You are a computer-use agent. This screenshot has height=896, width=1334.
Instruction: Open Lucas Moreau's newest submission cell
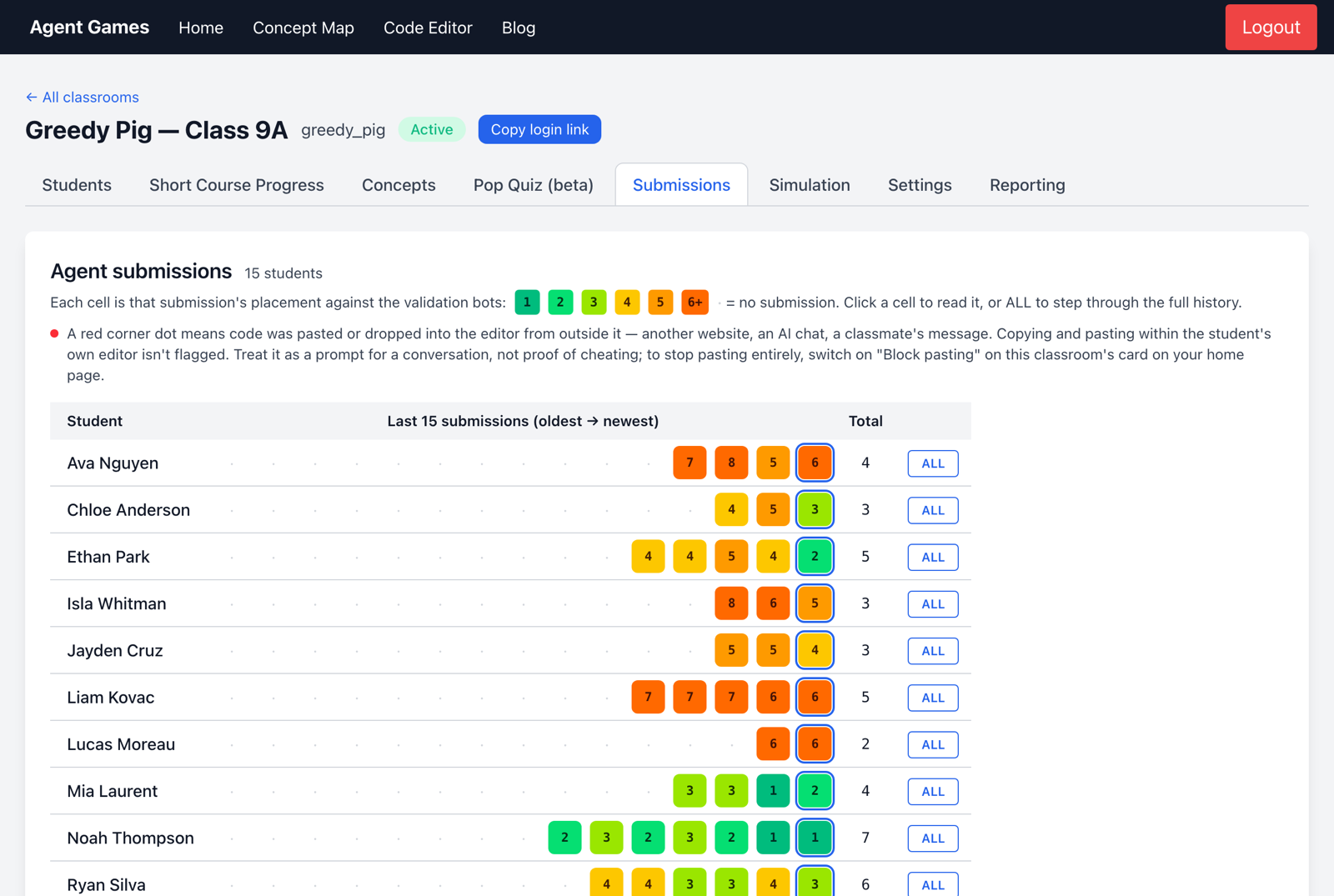(x=815, y=743)
